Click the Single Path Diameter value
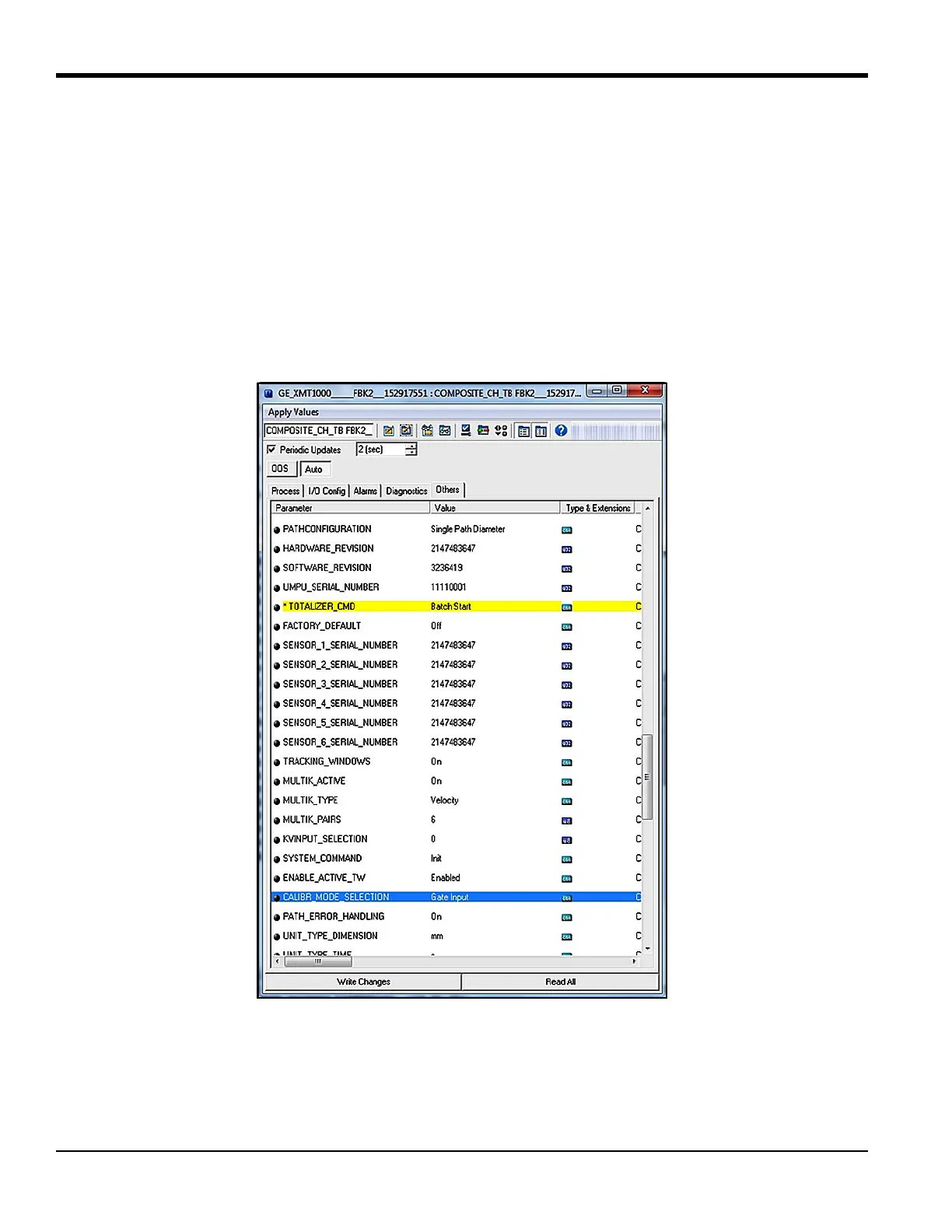This screenshot has width=952, height=1232. 468,529
